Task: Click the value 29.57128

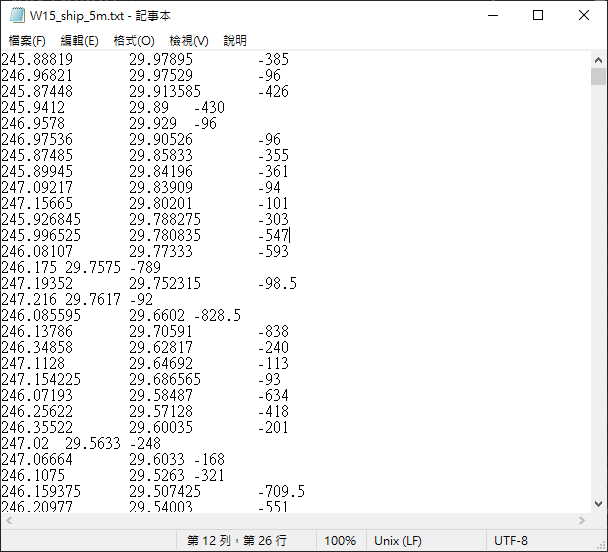Action: coord(161,411)
